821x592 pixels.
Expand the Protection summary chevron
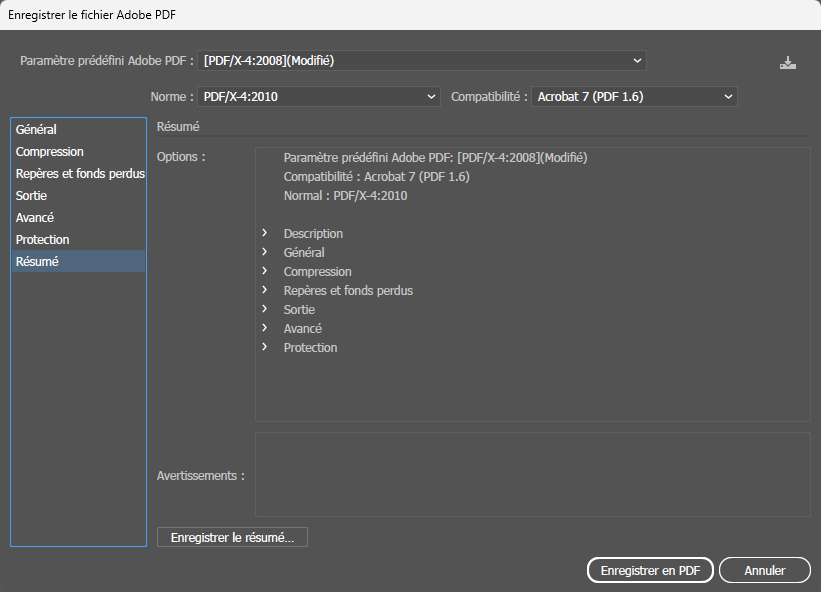click(x=265, y=348)
